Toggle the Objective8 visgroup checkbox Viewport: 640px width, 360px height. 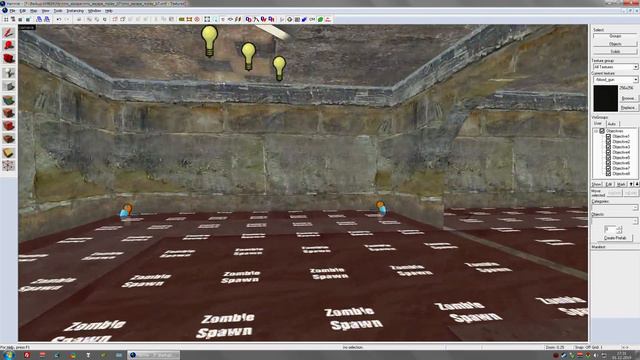(x=609, y=173)
